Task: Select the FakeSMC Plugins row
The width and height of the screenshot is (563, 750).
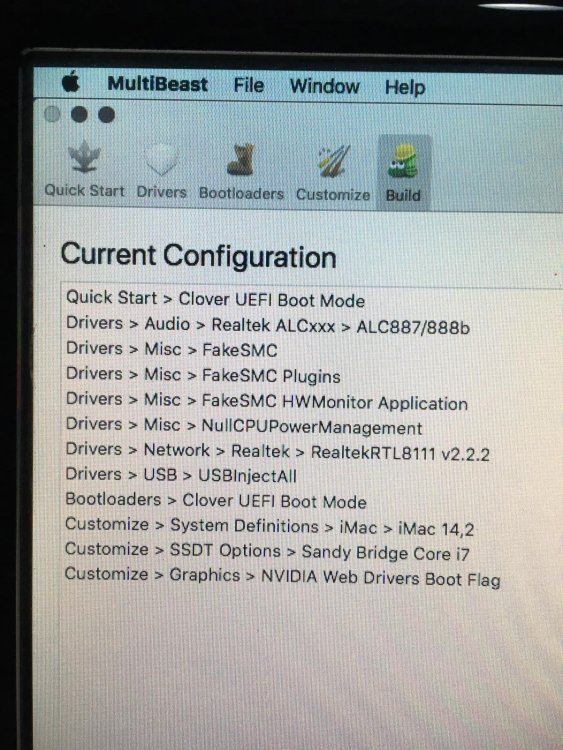Action: (x=203, y=375)
